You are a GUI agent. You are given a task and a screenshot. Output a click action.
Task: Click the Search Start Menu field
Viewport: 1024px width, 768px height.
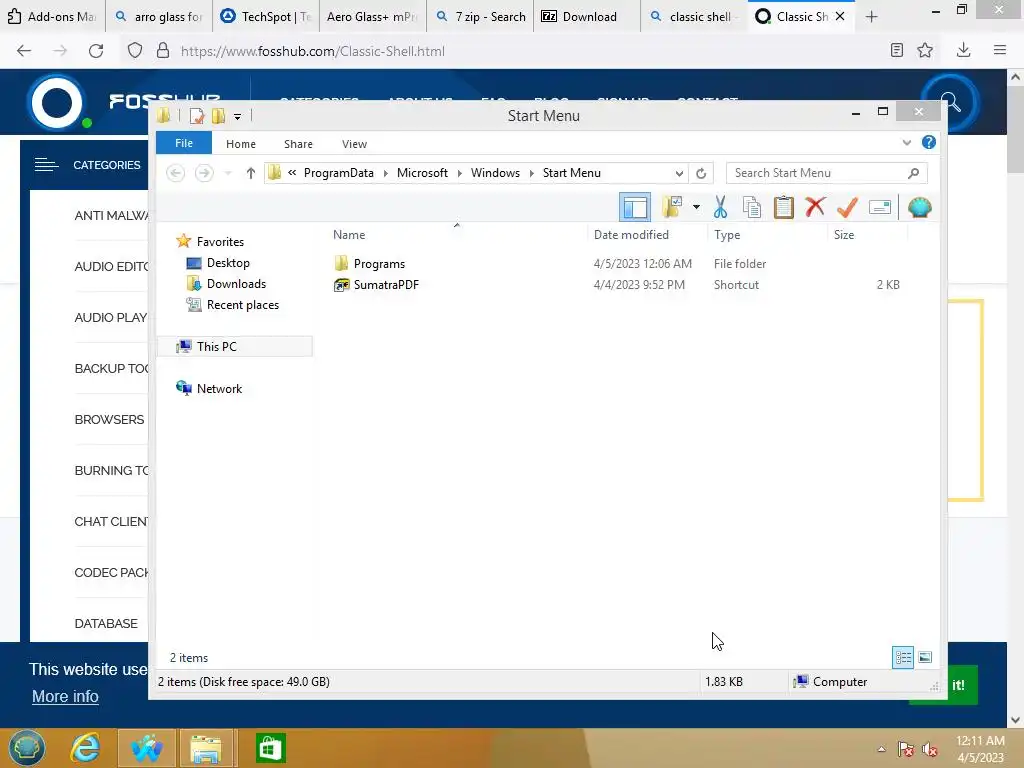(x=826, y=173)
